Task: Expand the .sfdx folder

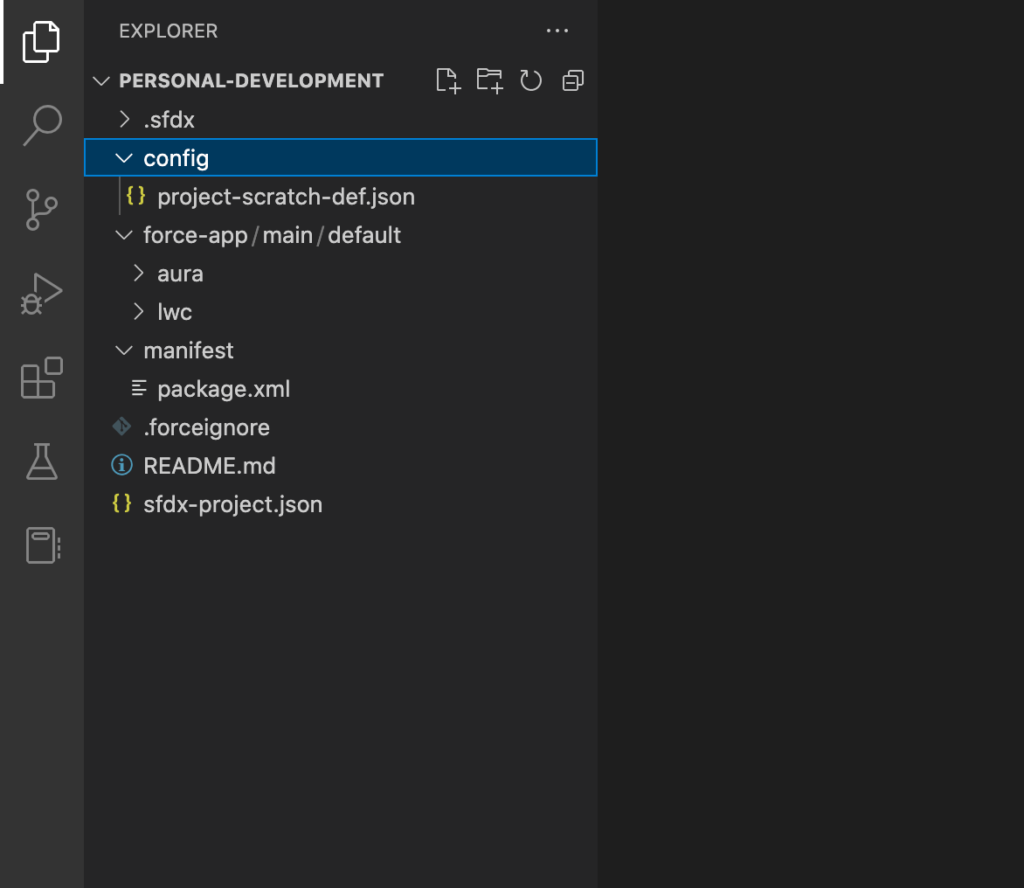Action: [x=168, y=120]
